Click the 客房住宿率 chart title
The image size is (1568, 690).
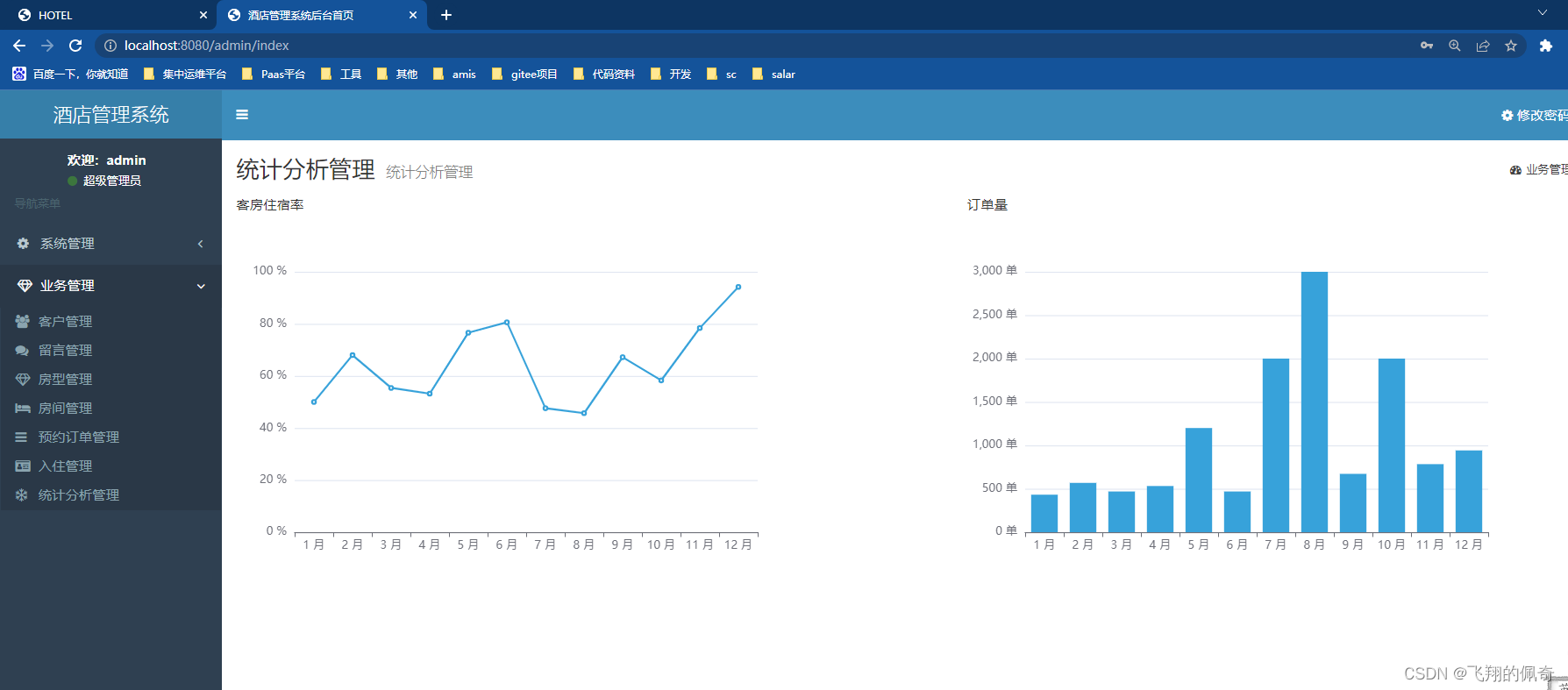click(x=270, y=205)
